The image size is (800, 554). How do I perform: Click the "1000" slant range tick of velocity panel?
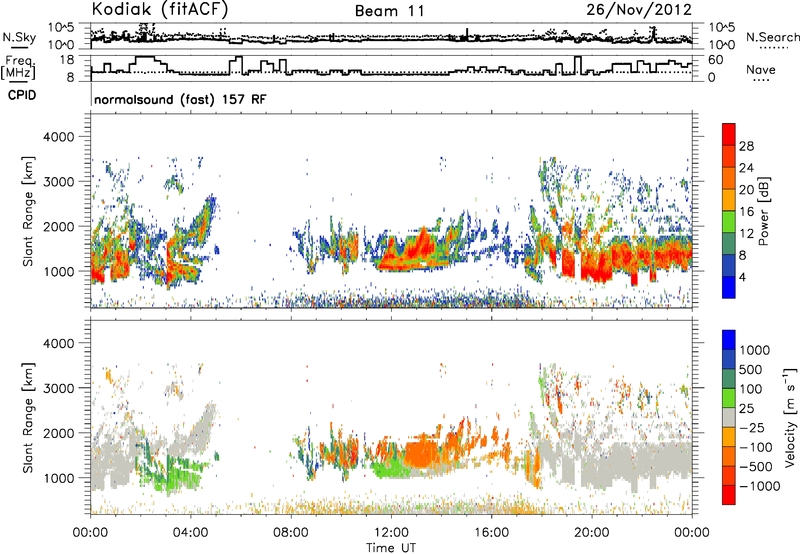pos(59,478)
